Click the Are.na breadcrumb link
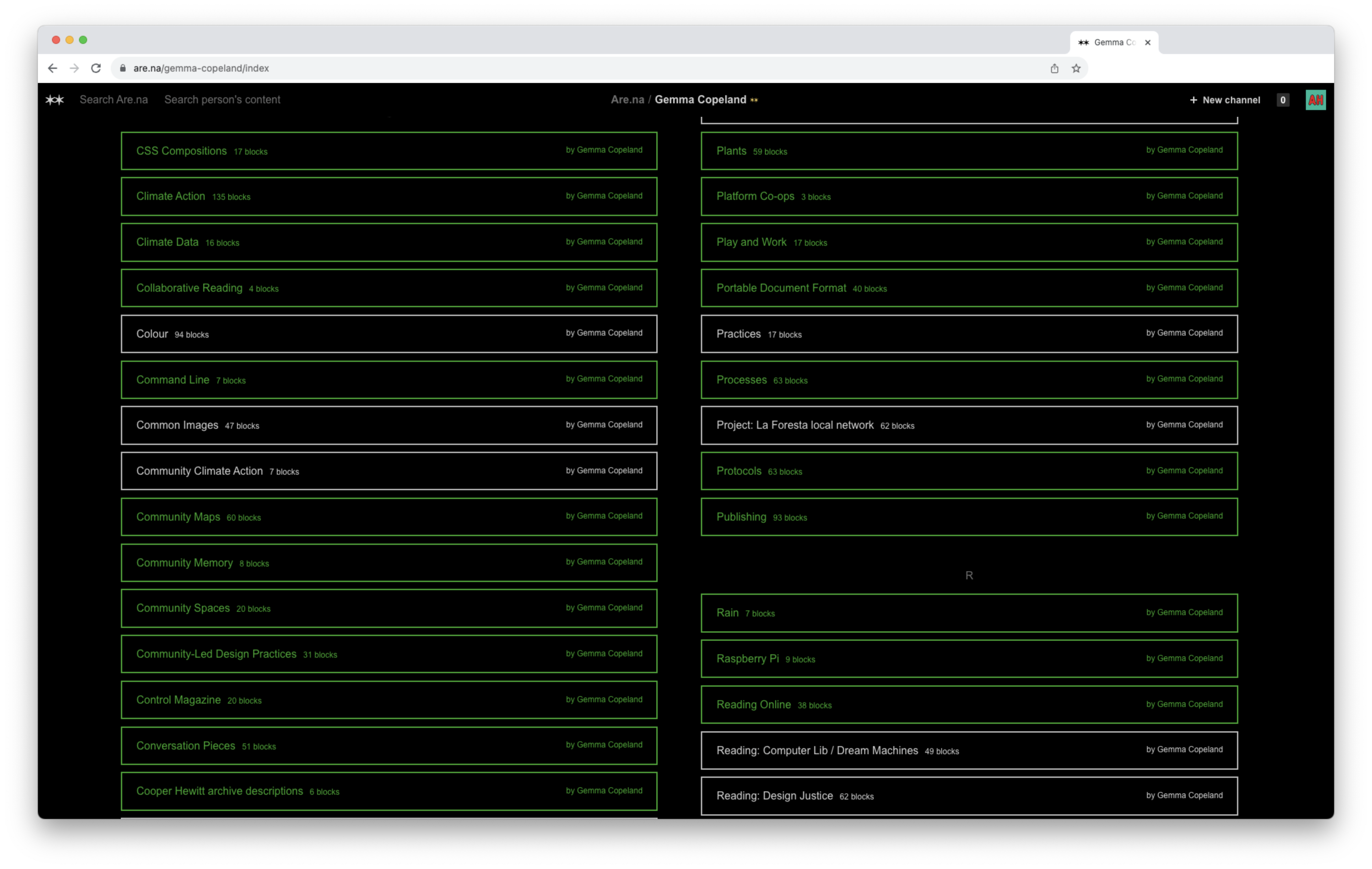 point(627,100)
